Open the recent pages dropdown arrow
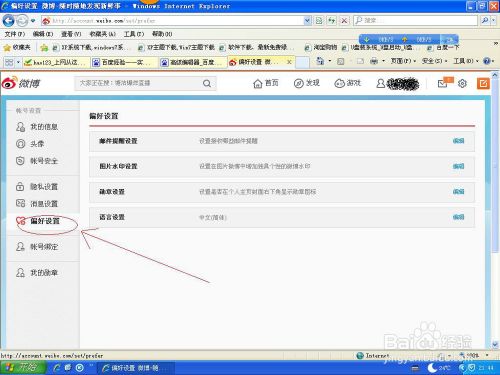Viewport: 500px width, 375px height. [33, 21]
